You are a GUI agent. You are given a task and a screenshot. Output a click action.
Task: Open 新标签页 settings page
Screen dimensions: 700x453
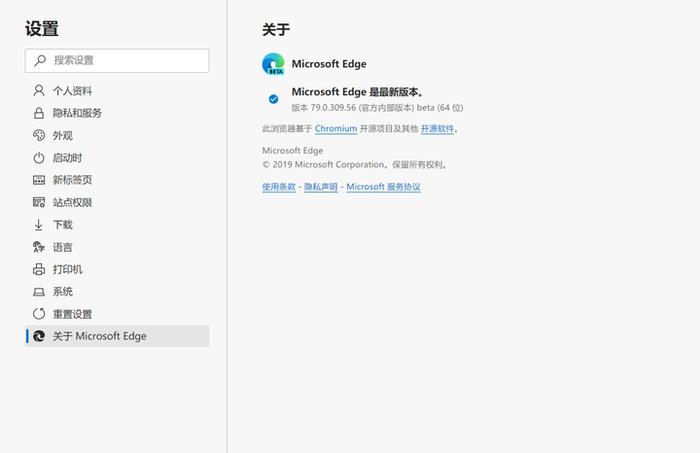(117, 180)
